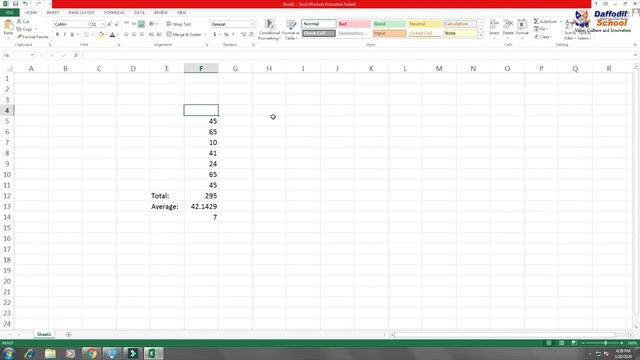The width and height of the screenshot is (640, 360).
Task: Toggle underline formatting
Action: coord(72,35)
